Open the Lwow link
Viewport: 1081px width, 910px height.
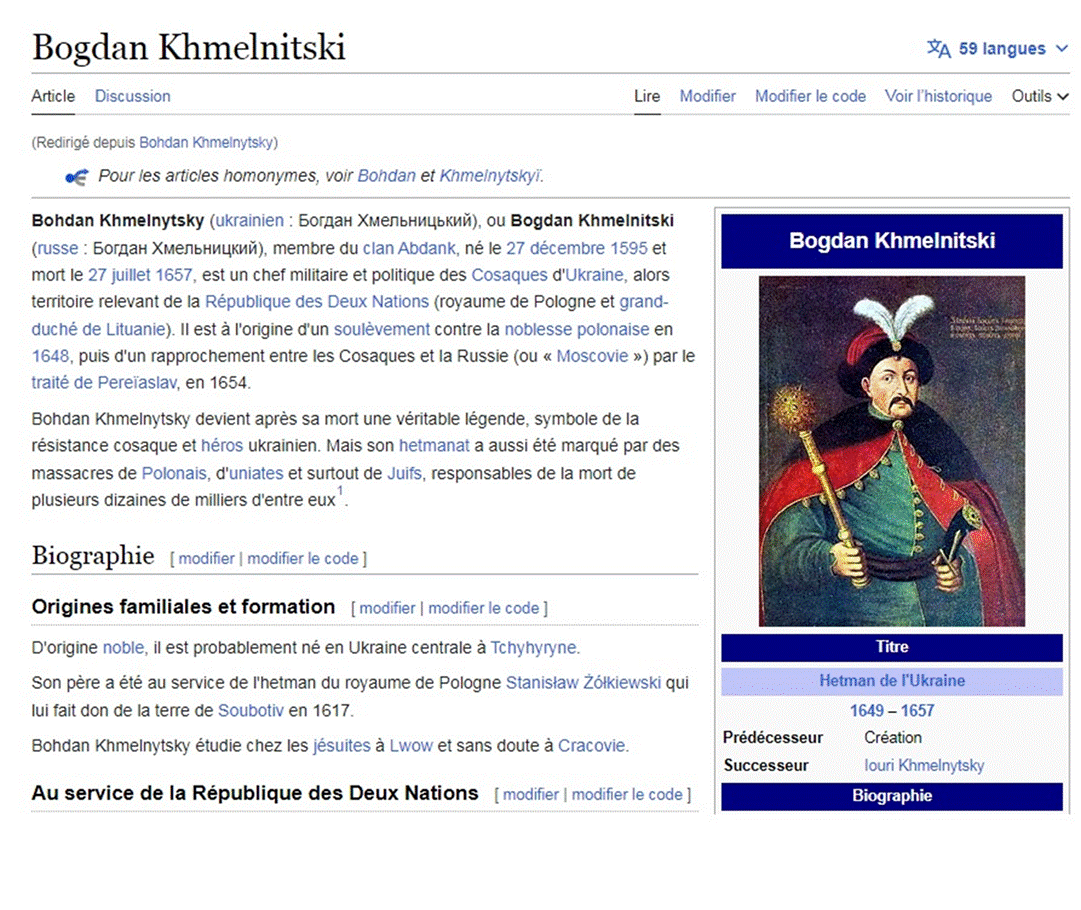click(x=411, y=746)
